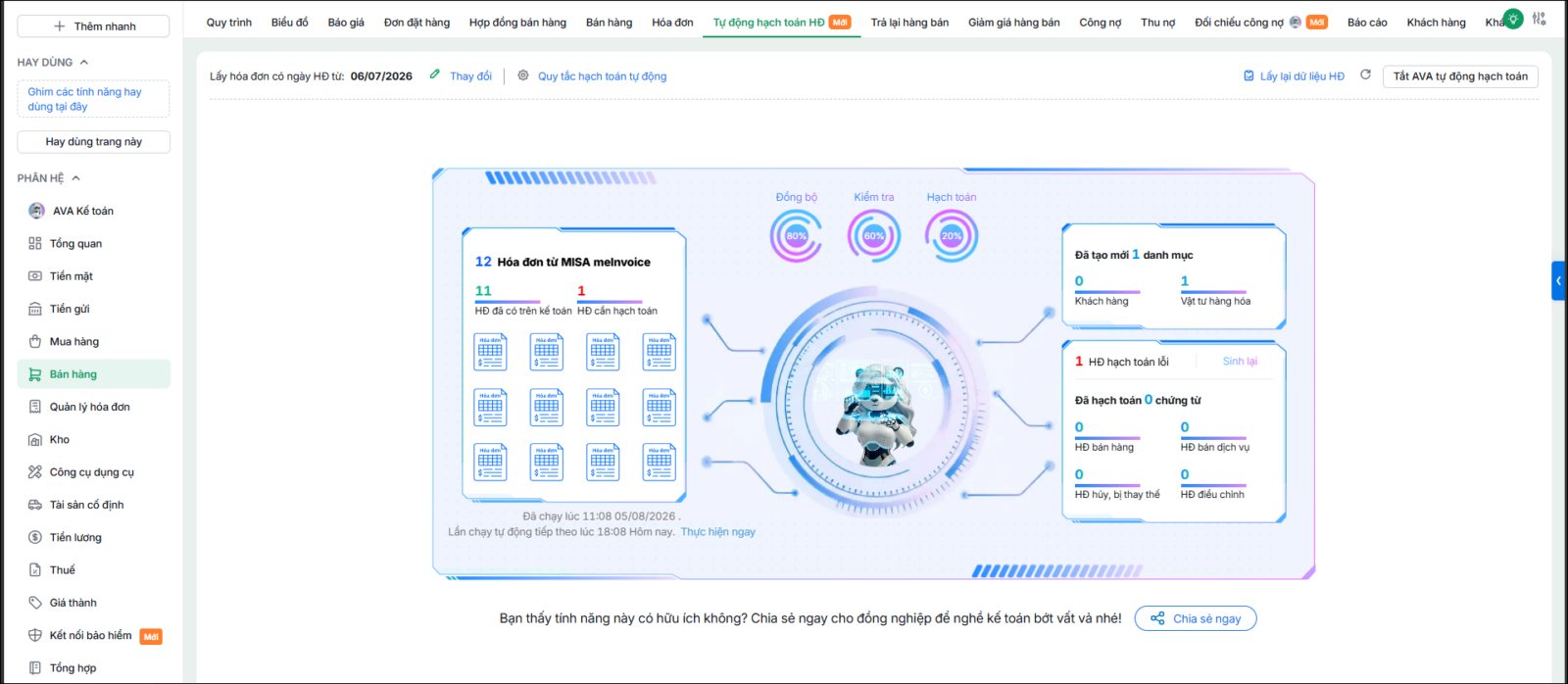
Task: Click Hay dùng trang này button
Action: [x=94, y=142]
